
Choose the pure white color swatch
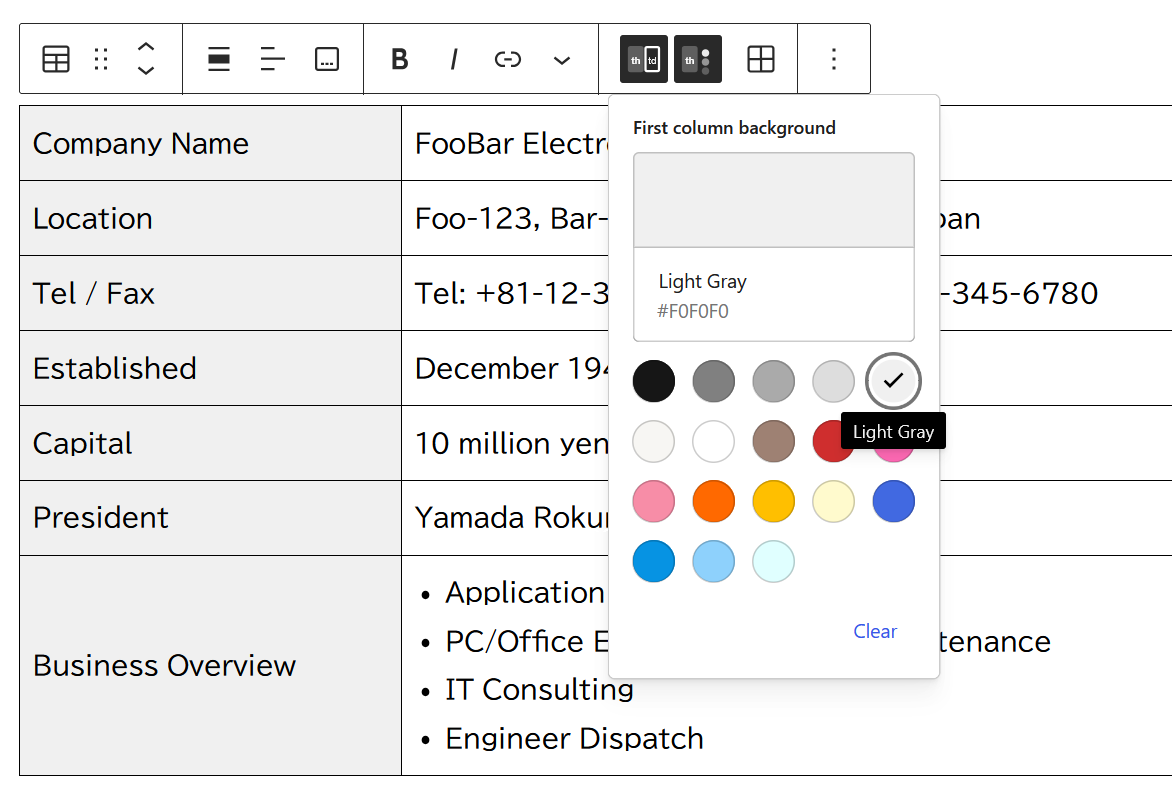coord(714,441)
